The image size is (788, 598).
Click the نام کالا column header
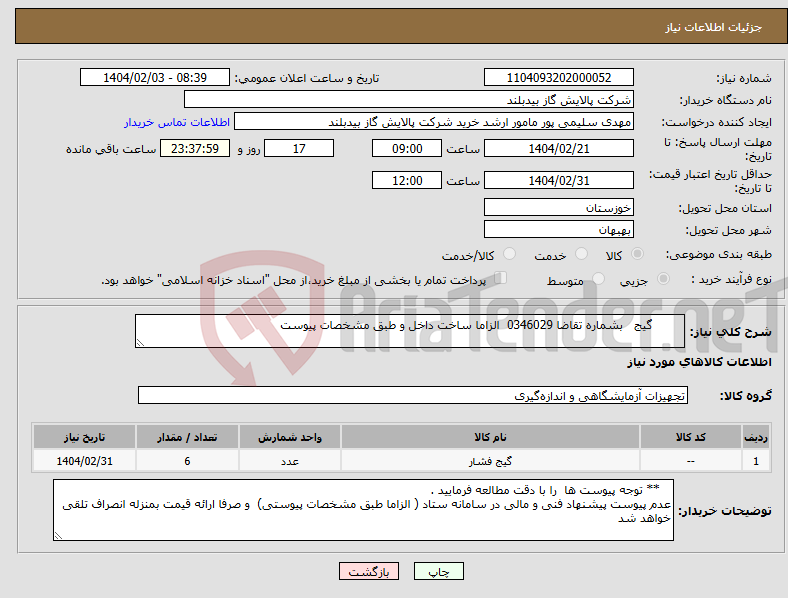pyautogui.click(x=490, y=437)
